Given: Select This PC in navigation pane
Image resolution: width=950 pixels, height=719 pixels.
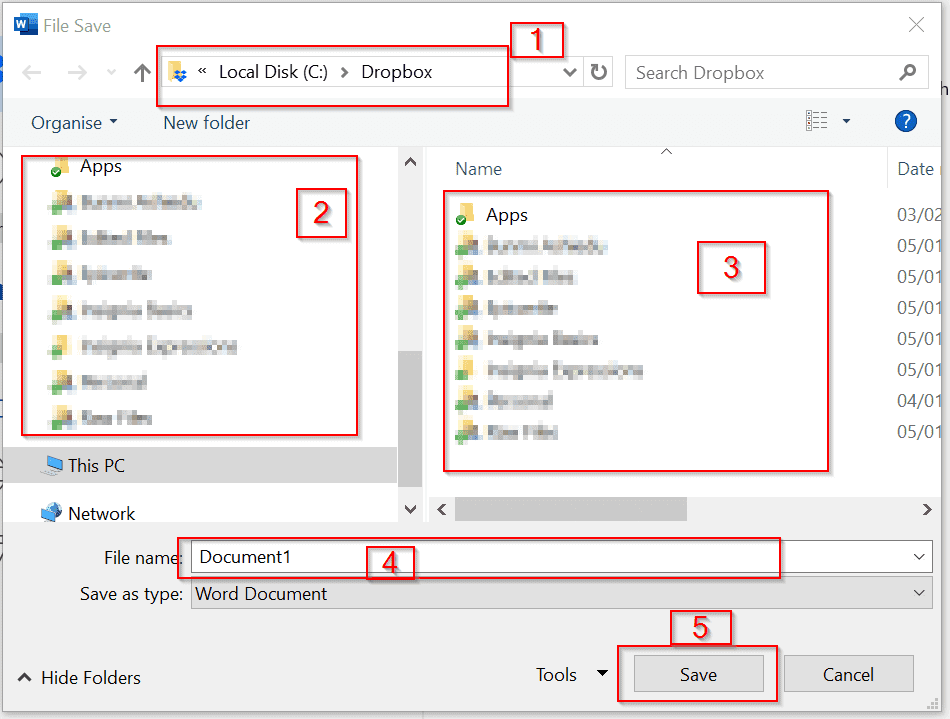Looking at the screenshot, I should 96,465.
